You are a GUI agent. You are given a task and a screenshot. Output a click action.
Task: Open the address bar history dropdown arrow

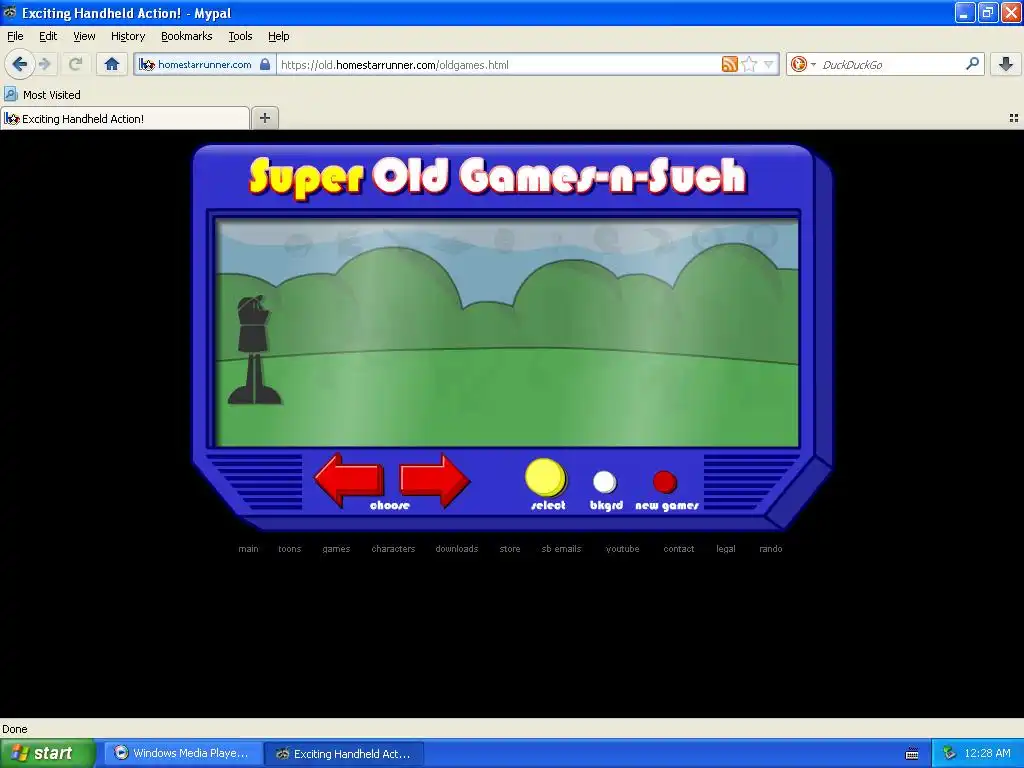[x=769, y=64]
